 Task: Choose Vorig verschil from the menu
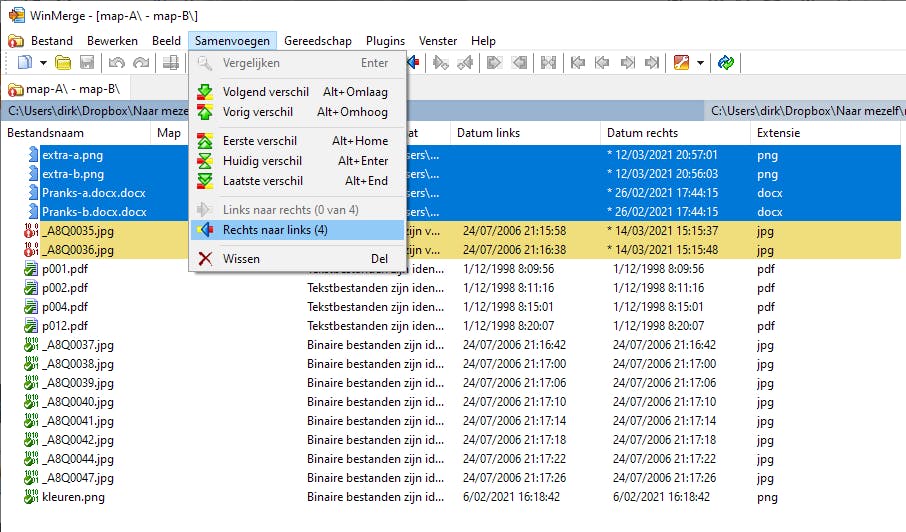[x=298, y=112]
